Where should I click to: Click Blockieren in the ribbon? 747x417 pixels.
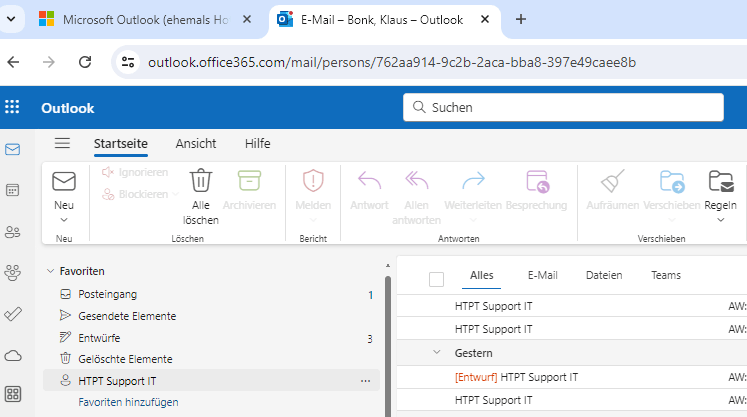pyautogui.click(x=135, y=194)
